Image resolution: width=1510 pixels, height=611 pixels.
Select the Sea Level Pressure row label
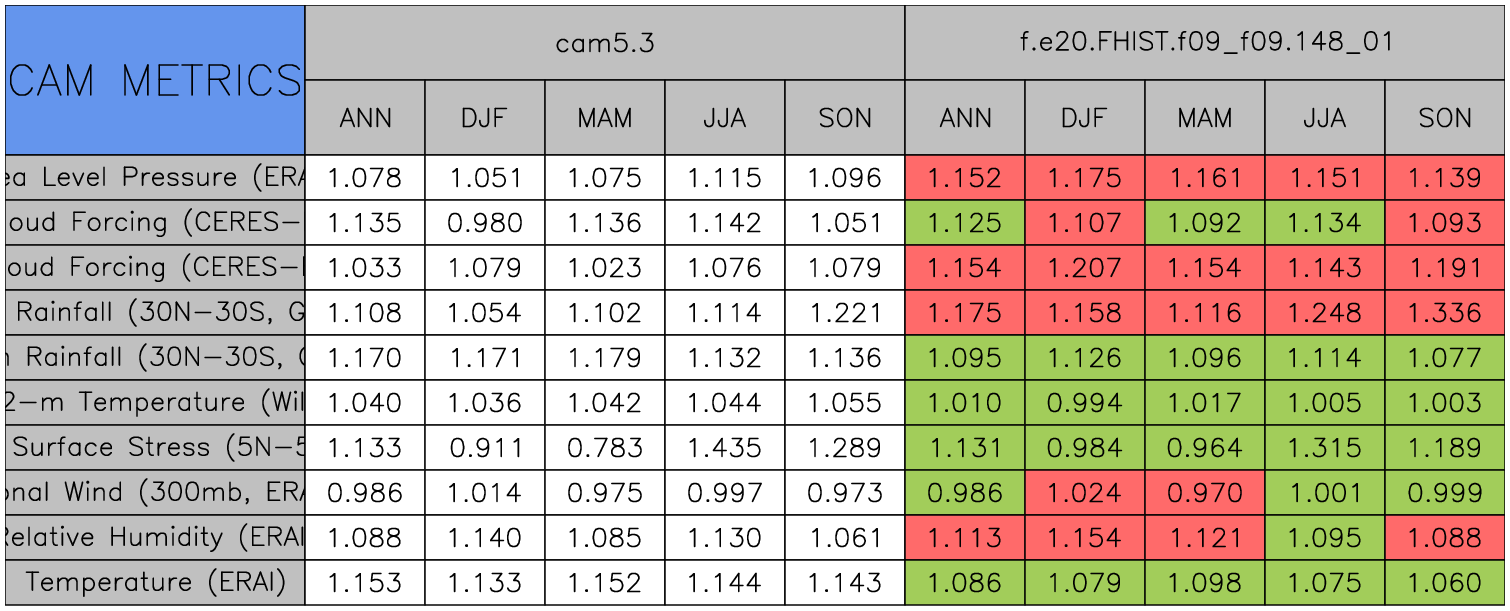[x=154, y=178]
